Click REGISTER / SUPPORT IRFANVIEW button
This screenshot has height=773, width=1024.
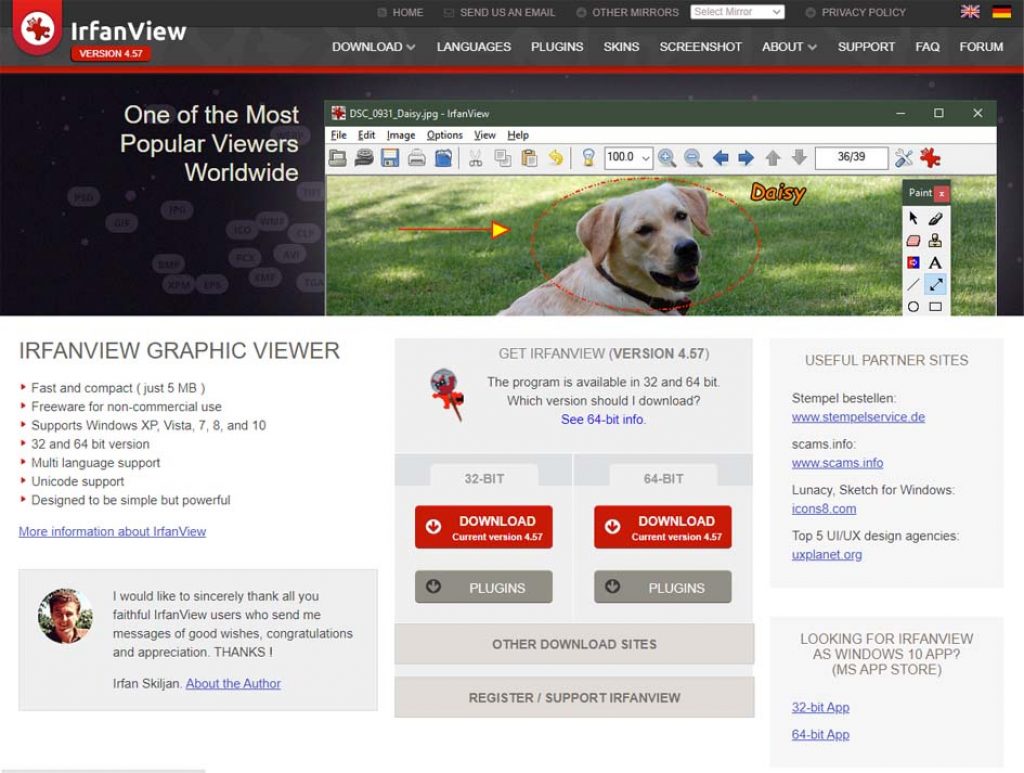(x=574, y=697)
